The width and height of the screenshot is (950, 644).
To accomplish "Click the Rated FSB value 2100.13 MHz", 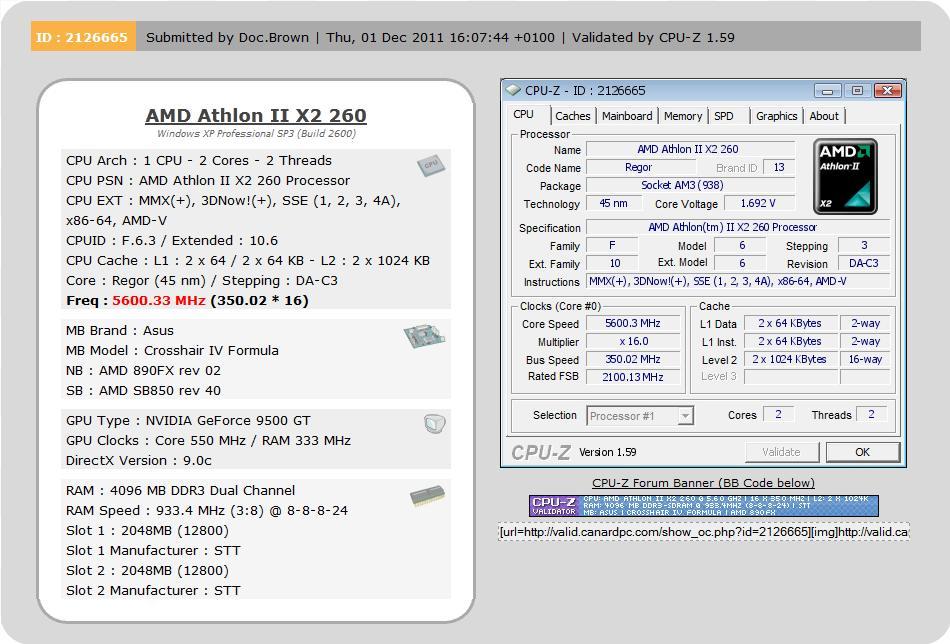I will tap(633, 377).
